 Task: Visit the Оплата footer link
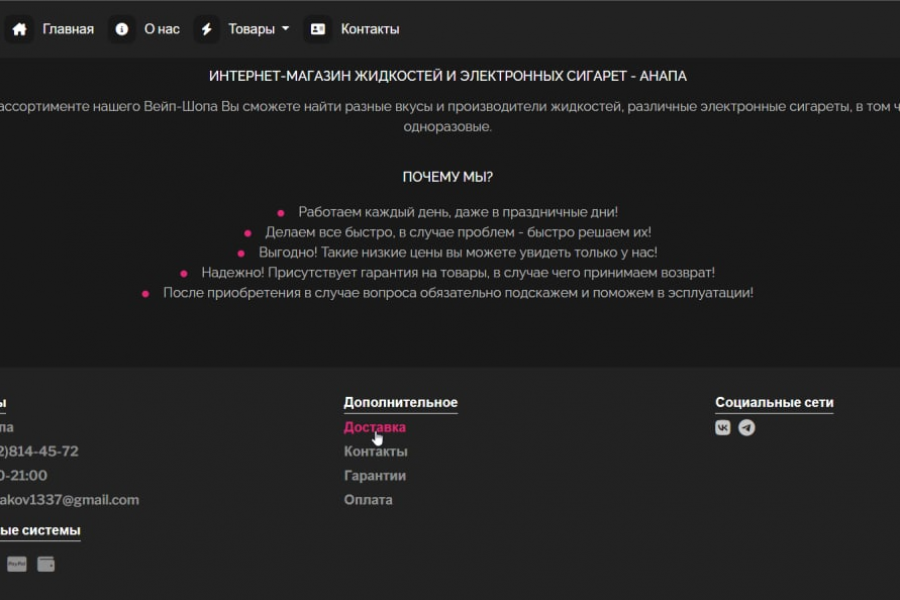pos(368,499)
